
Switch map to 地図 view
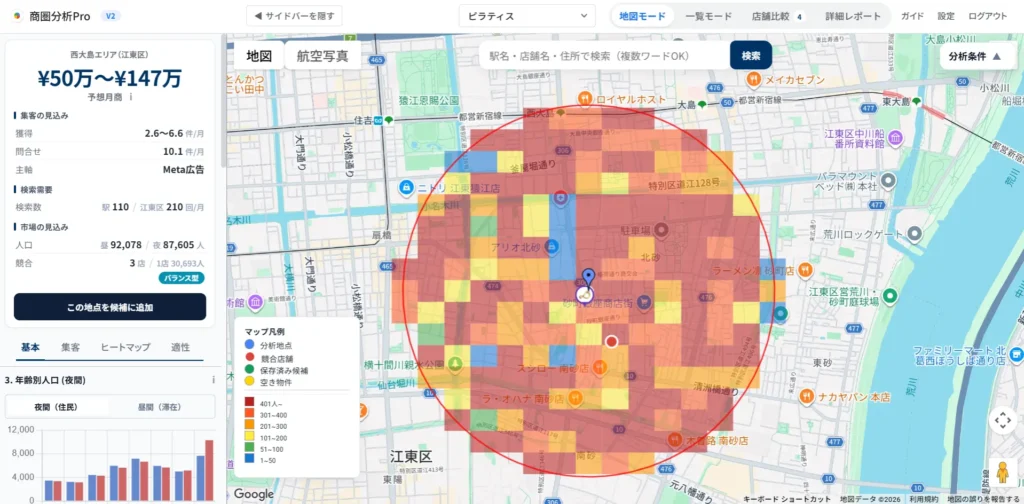[259, 55]
